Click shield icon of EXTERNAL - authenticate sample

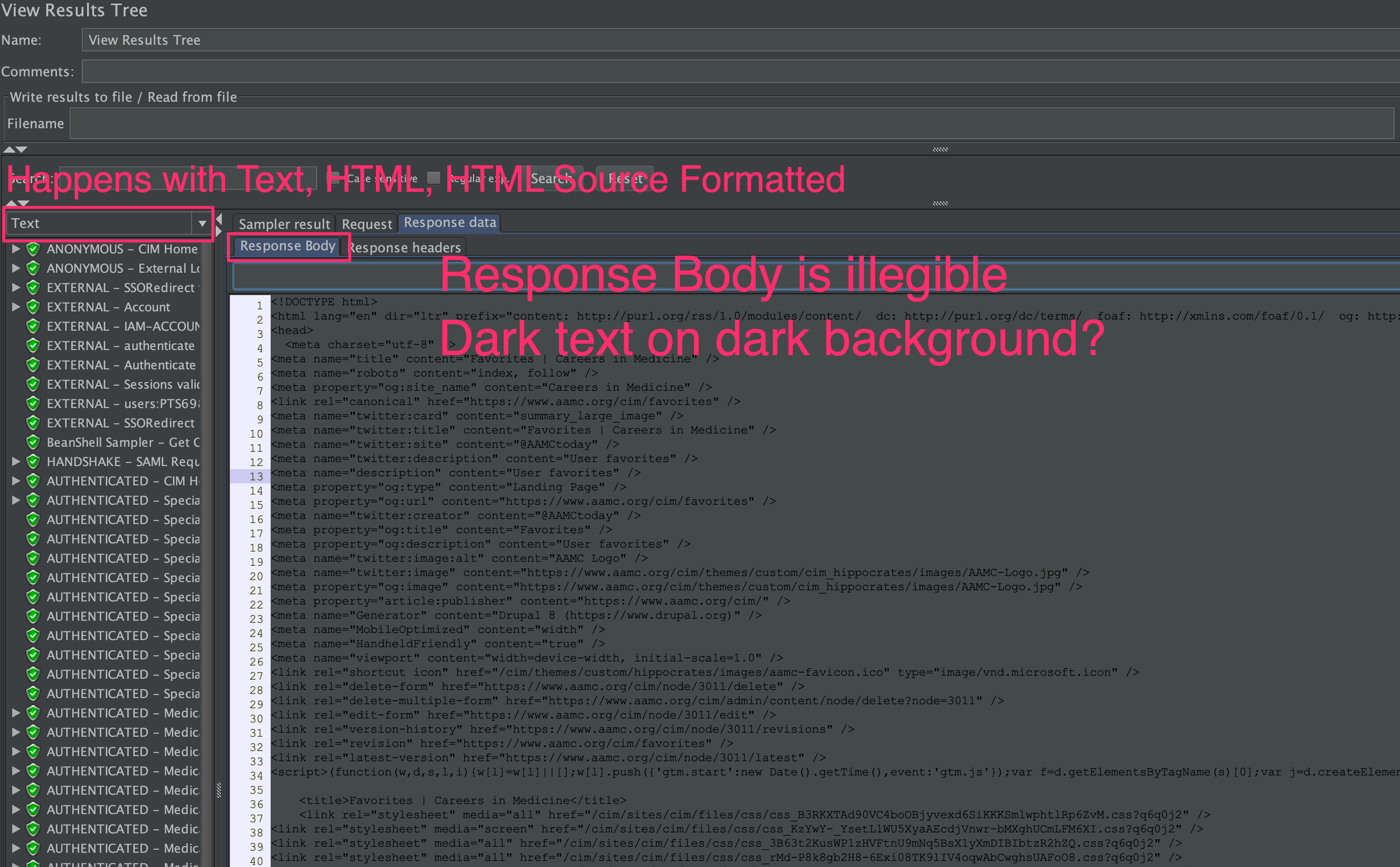[33, 346]
